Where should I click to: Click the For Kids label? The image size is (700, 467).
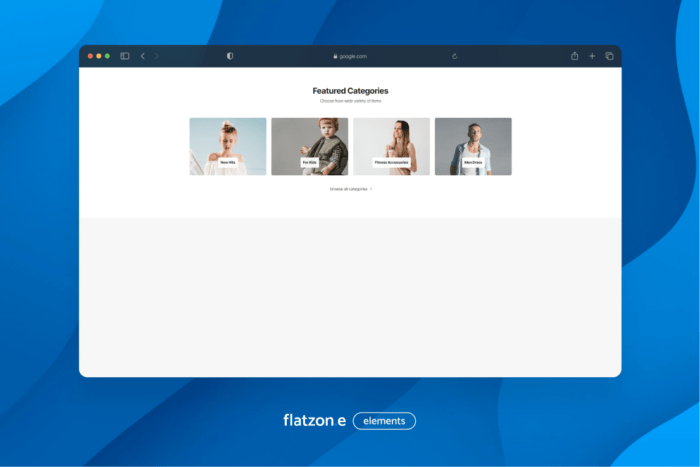coord(309,162)
